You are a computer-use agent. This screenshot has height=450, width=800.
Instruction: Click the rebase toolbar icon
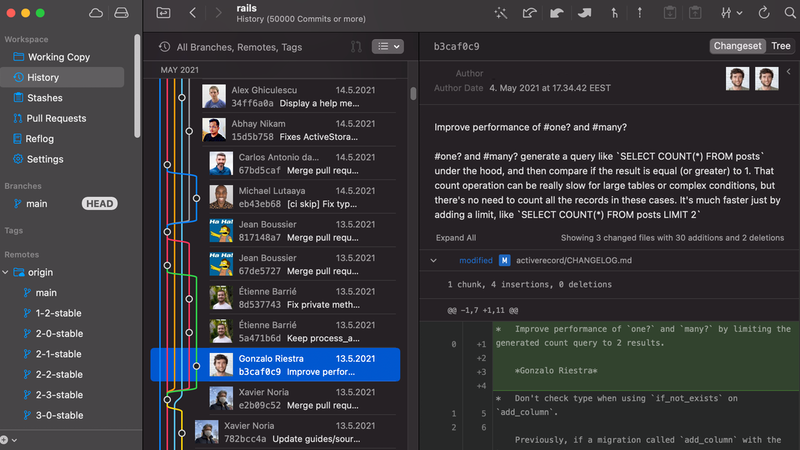[x=639, y=13]
